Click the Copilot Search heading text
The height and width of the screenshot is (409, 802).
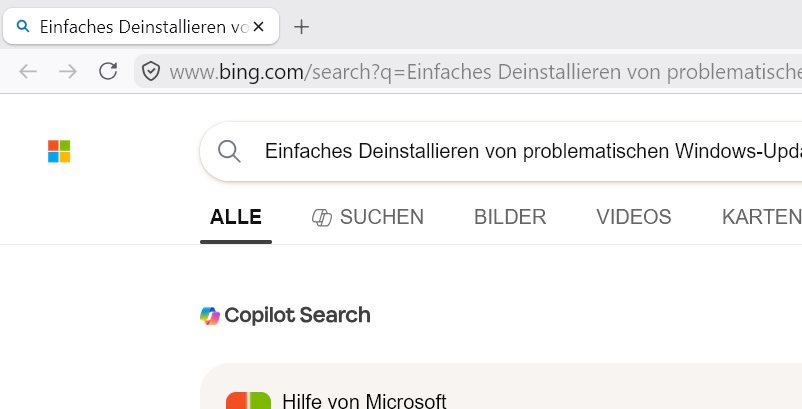coord(297,315)
